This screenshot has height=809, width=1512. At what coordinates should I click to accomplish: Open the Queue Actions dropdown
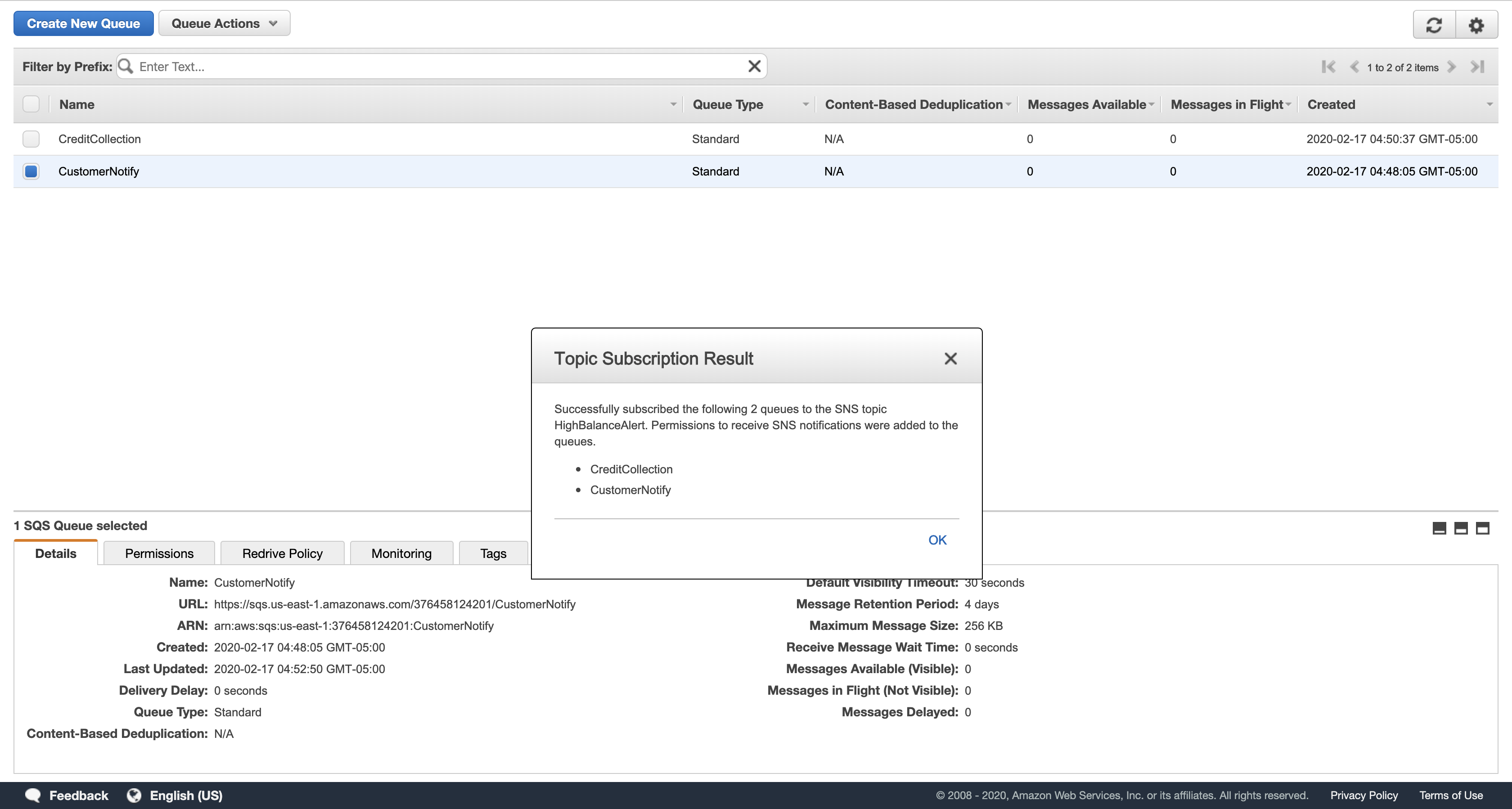[x=224, y=23]
